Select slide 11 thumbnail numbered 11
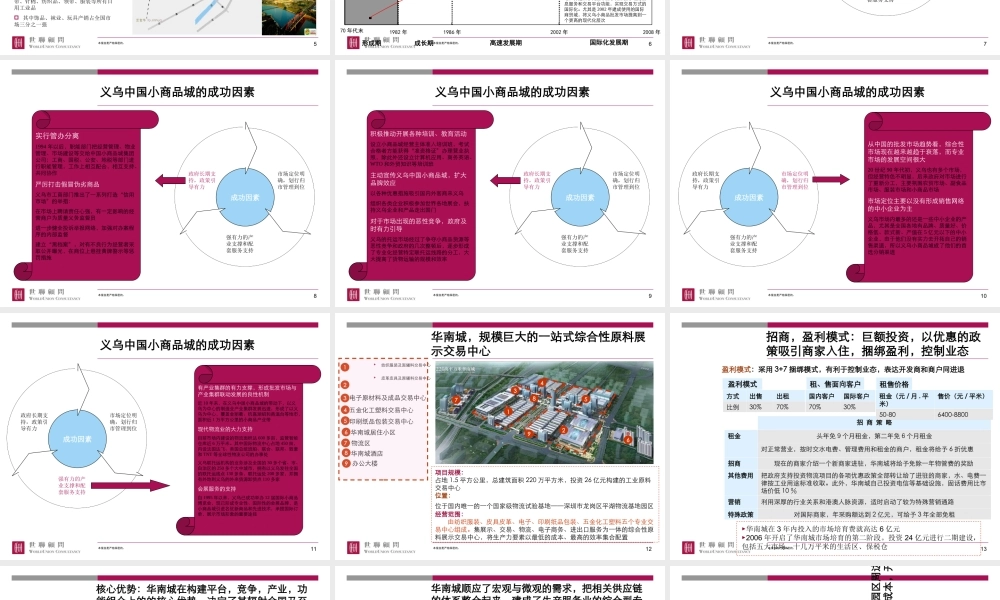The height and width of the screenshot is (600, 1000). pyautogui.click(x=165, y=436)
